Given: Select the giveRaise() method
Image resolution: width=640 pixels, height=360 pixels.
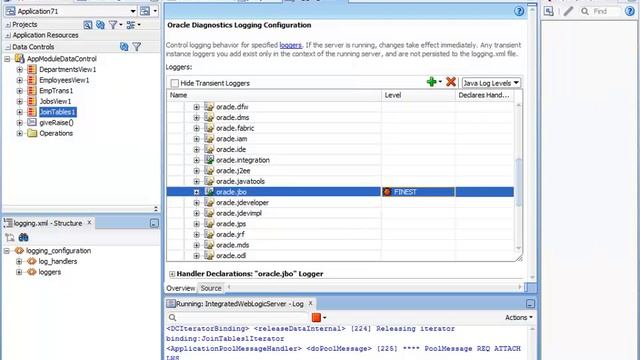Looking at the screenshot, I should pos(56,122).
